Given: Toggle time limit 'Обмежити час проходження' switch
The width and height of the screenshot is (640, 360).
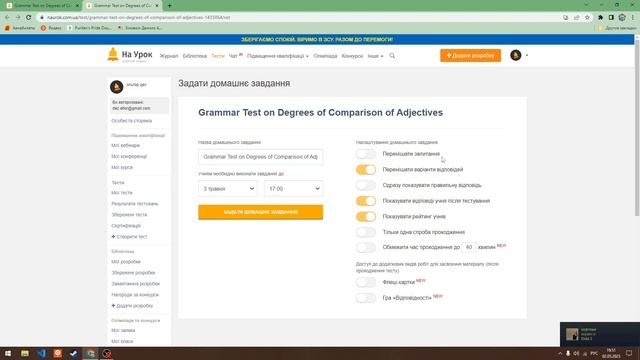Looking at the screenshot, I should [x=366, y=247].
